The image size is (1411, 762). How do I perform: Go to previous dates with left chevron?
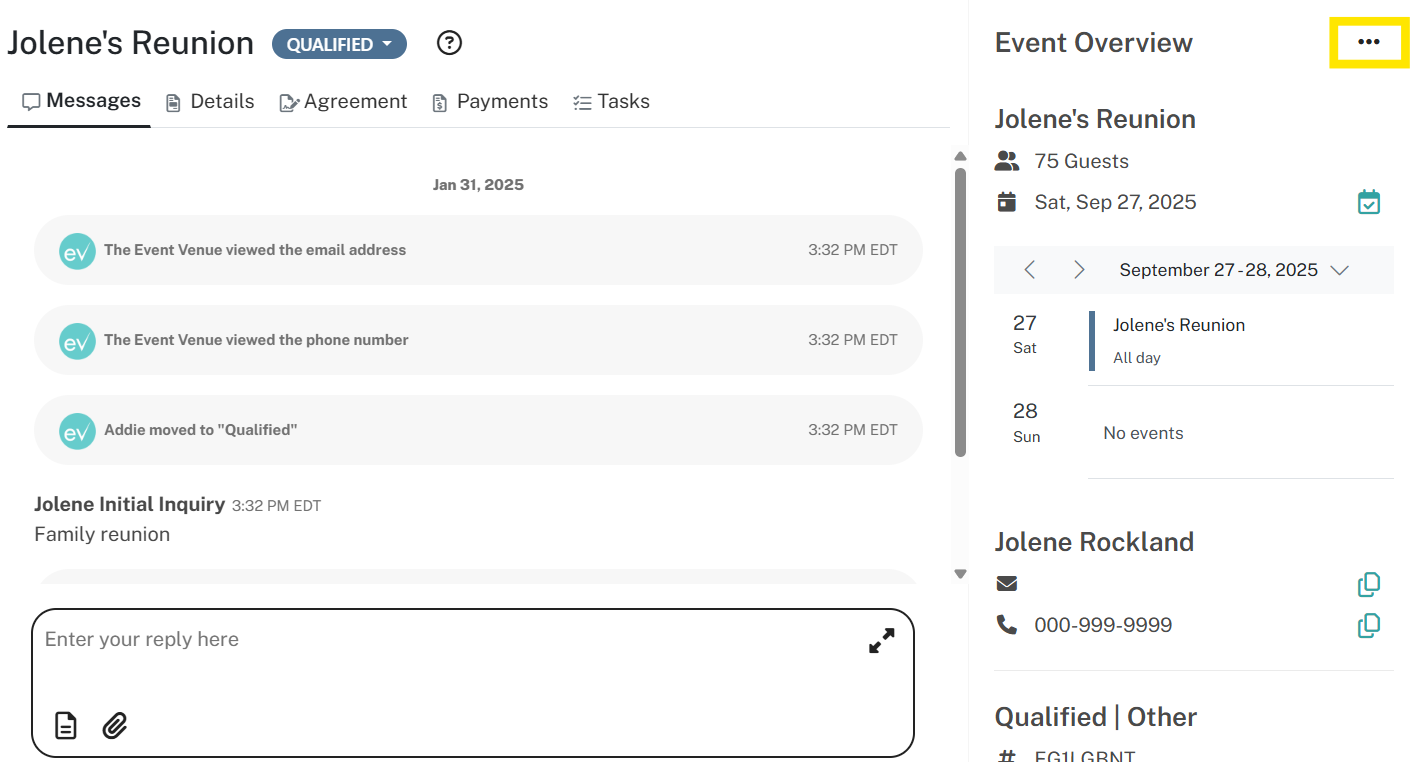tap(1030, 270)
